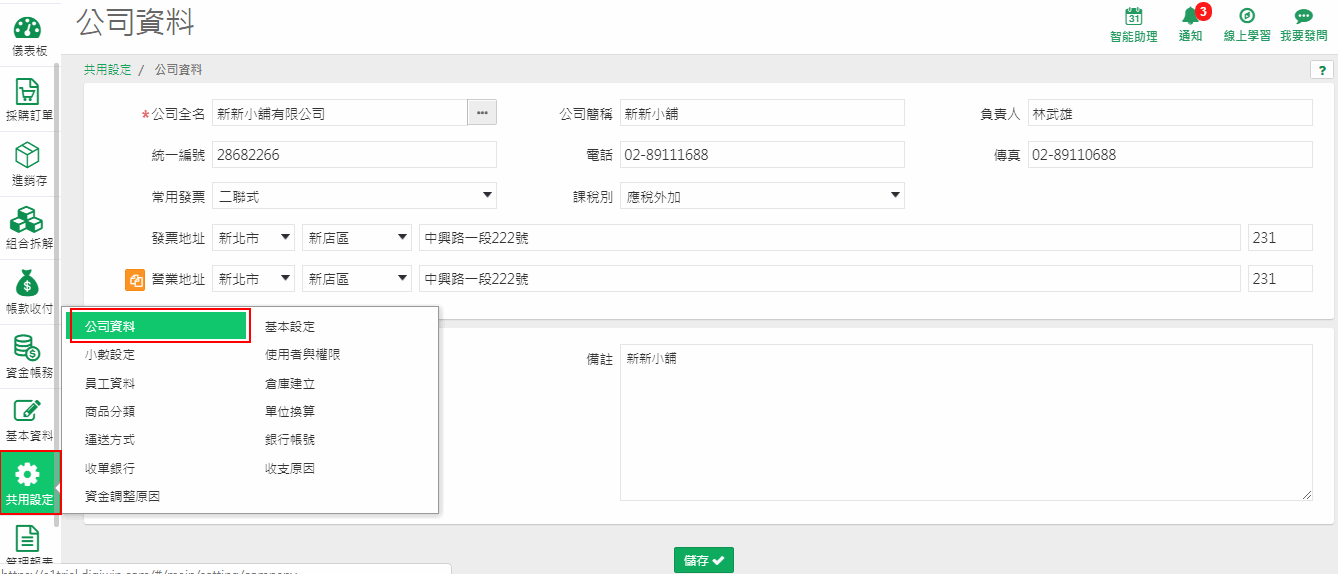The height and width of the screenshot is (574, 1338).
Task: Open the 通知 bell notifications
Action: click(x=1190, y=16)
